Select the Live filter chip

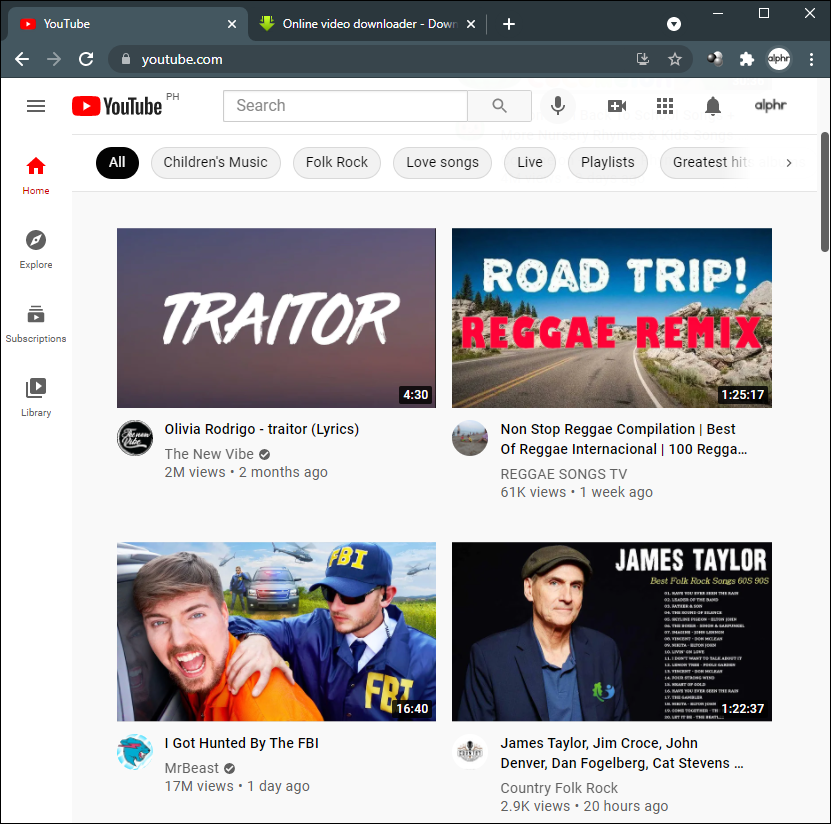(530, 163)
